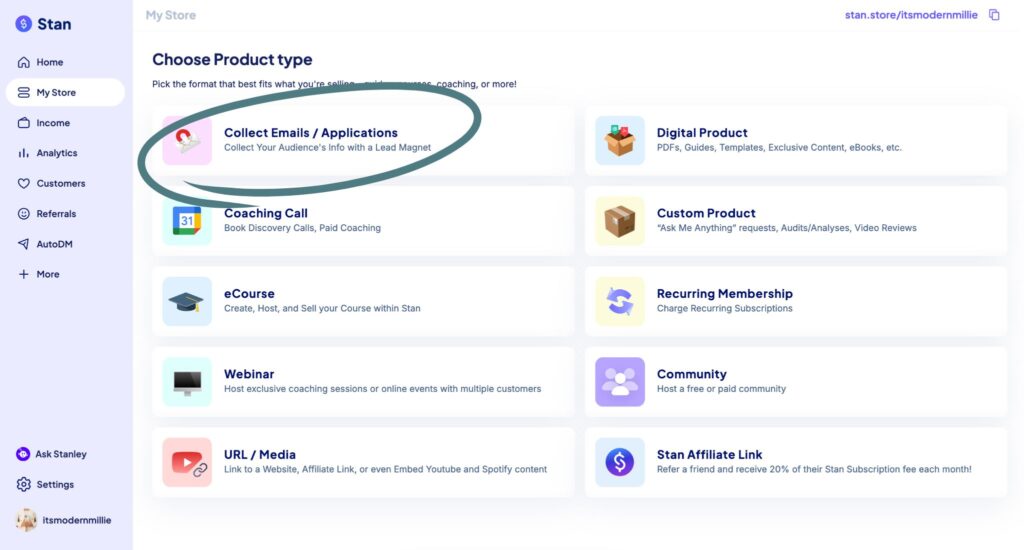Click the graduation cap eCourse icon
This screenshot has width=1024, height=550.
coord(187,301)
